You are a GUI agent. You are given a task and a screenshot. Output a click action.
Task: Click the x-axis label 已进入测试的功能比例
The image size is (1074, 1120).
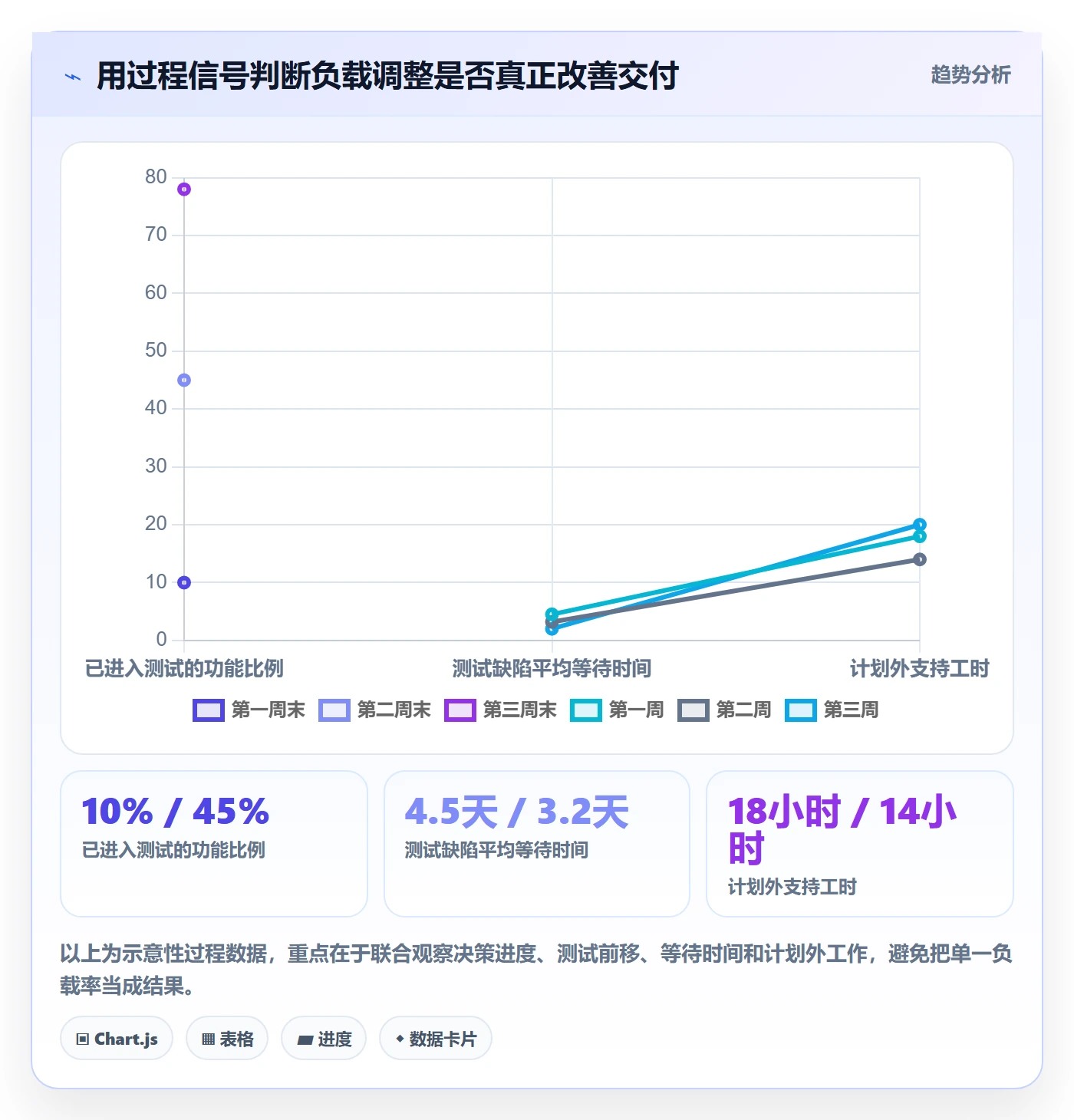pyautogui.click(x=184, y=669)
